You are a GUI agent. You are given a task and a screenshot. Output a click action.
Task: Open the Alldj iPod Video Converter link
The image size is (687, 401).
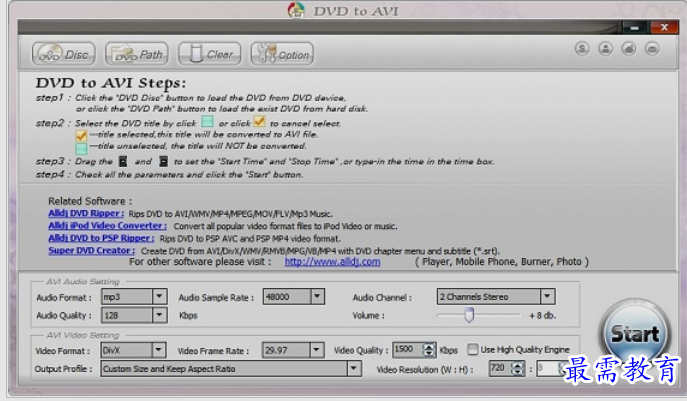107,226
